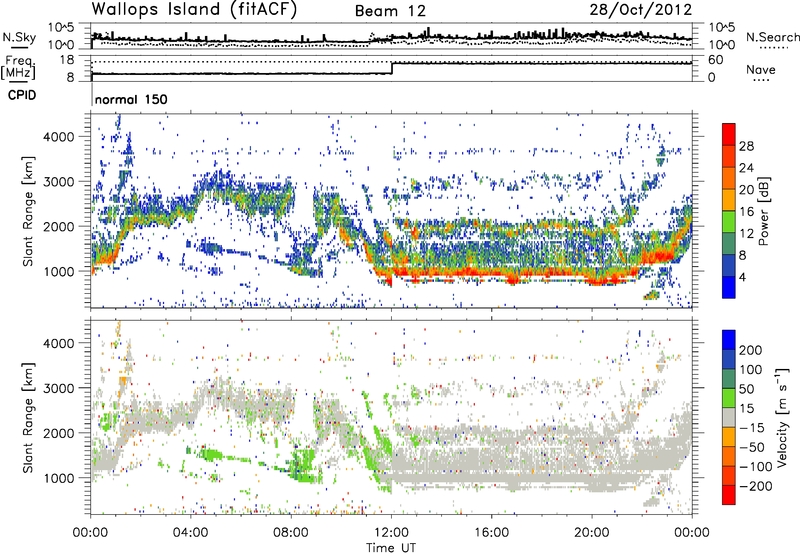Pick the yellow-orange Power segment between 16 and 20
The height and width of the screenshot is (554, 800).
click(x=729, y=200)
